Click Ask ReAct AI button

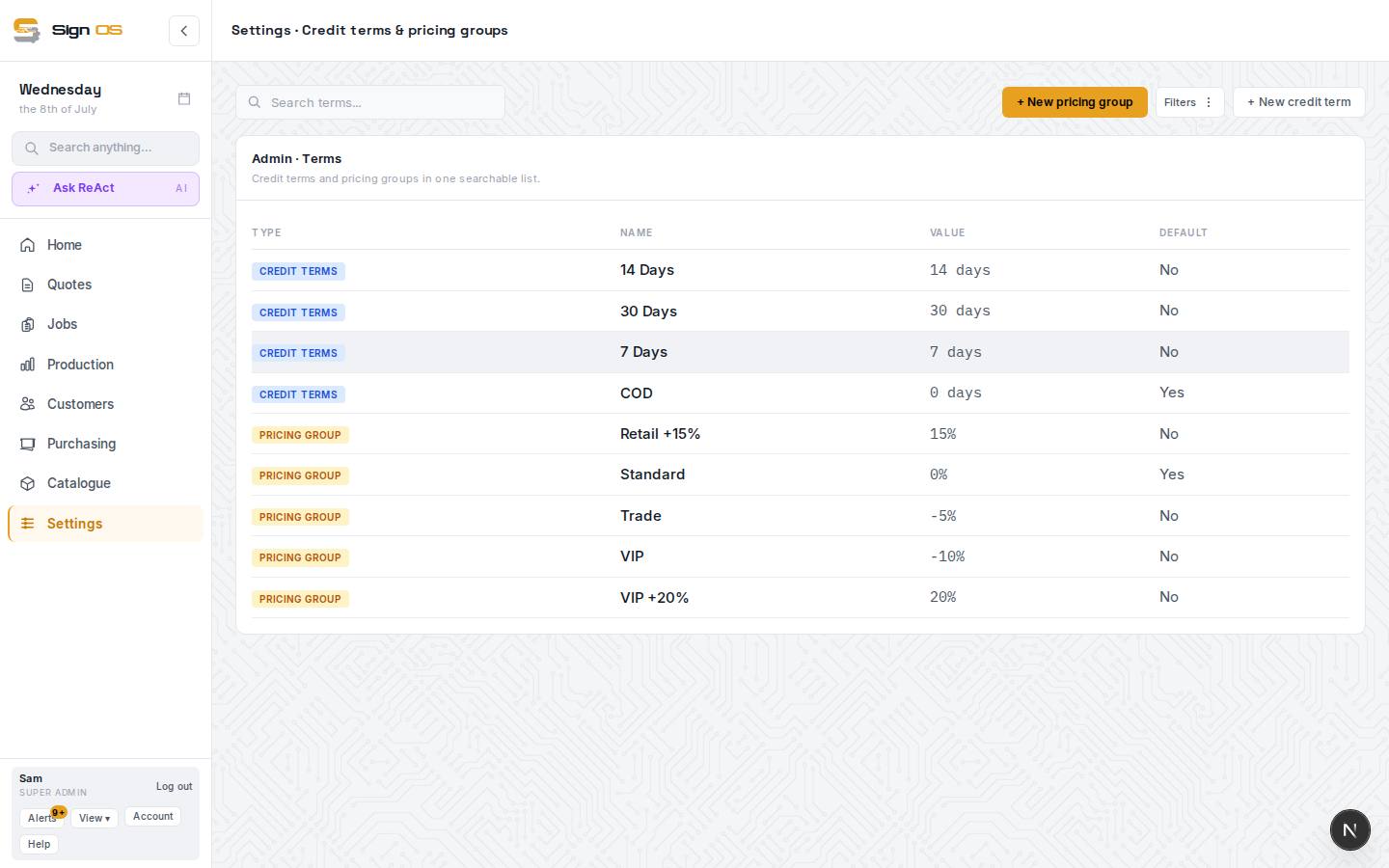pos(105,189)
